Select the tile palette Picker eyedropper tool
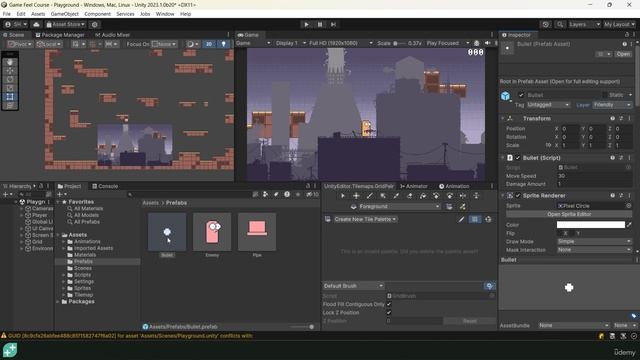The height and width of the screenshot is (360, 640). pyautogui.click(x=396, y=196)
